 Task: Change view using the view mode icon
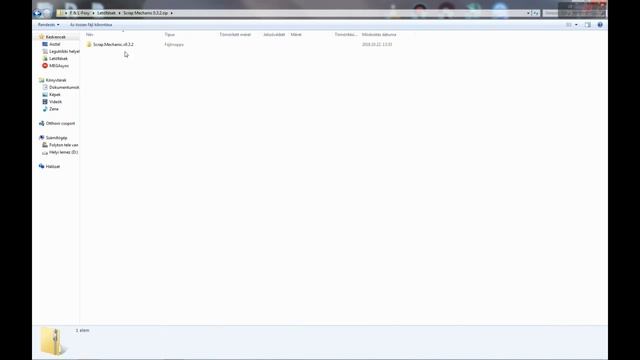point(569,25)
